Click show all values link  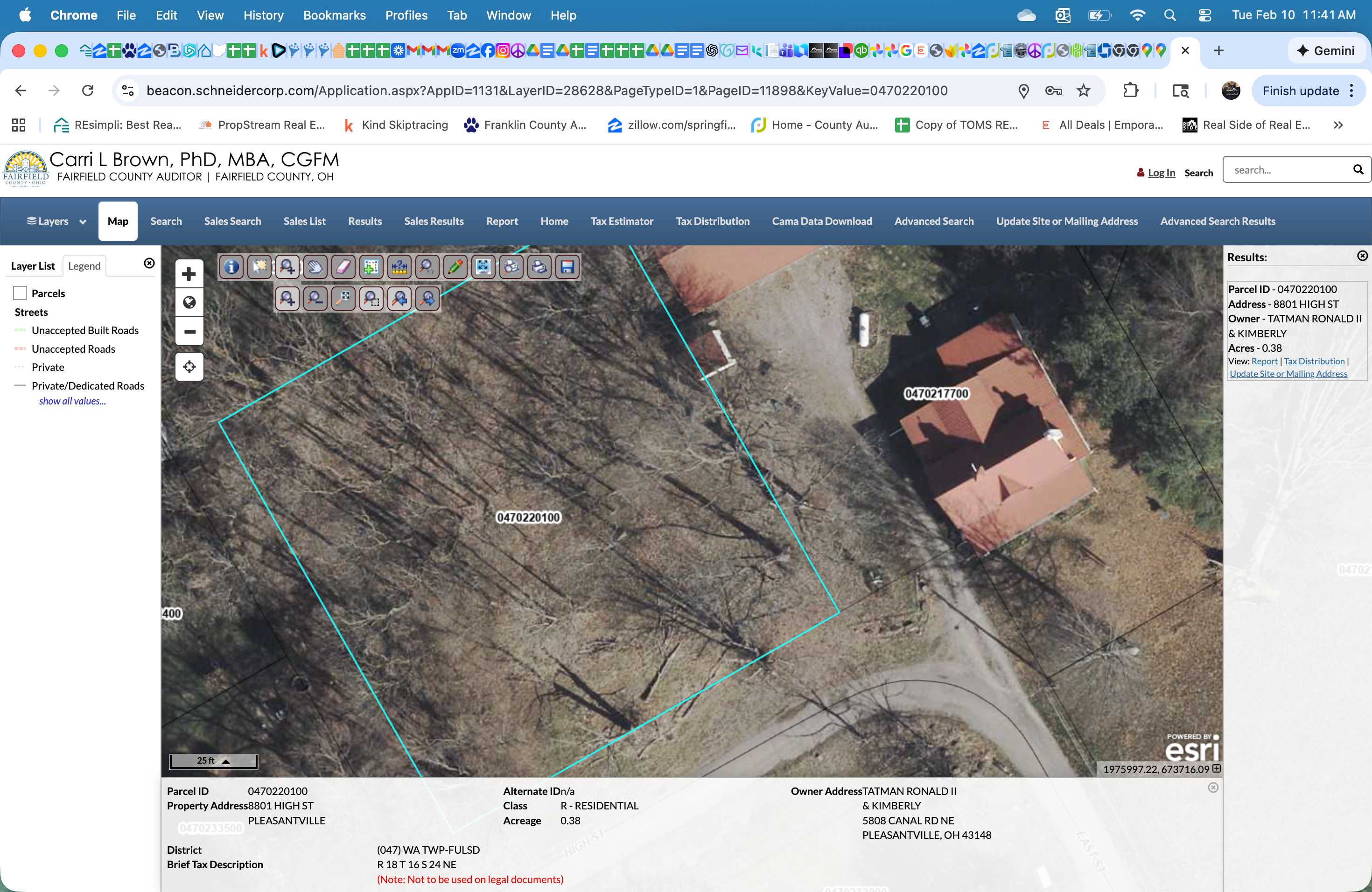coord(73,401)
